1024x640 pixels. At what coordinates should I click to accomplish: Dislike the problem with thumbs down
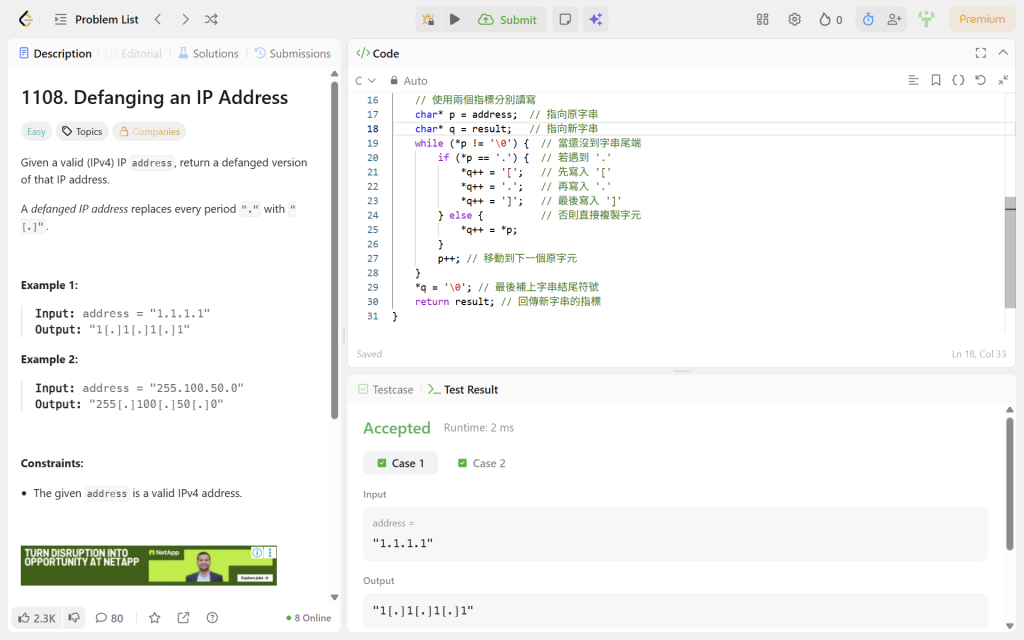pyautogui.click(x=74, y=618)
